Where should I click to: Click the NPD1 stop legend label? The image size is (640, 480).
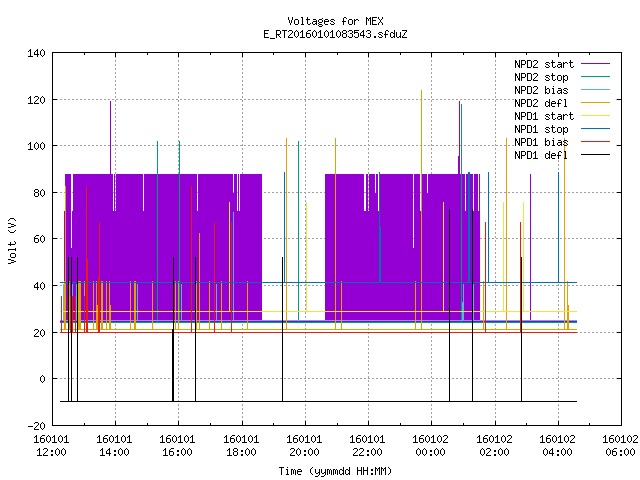[x=541, y=129]
